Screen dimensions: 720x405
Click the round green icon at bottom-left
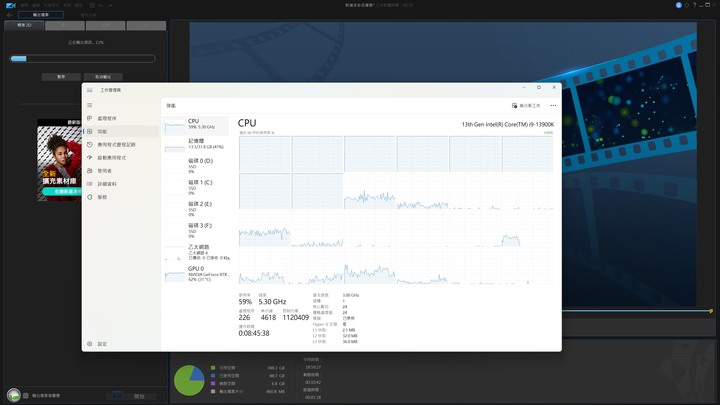[14, 395]
